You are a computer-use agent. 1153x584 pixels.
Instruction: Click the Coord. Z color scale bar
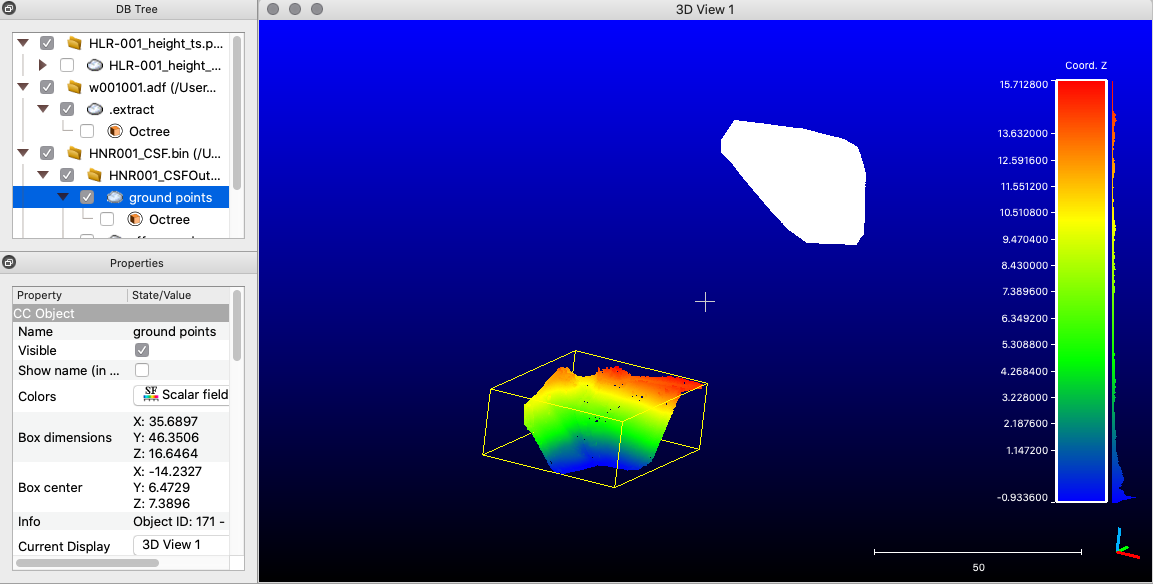tap(1080, 290)
